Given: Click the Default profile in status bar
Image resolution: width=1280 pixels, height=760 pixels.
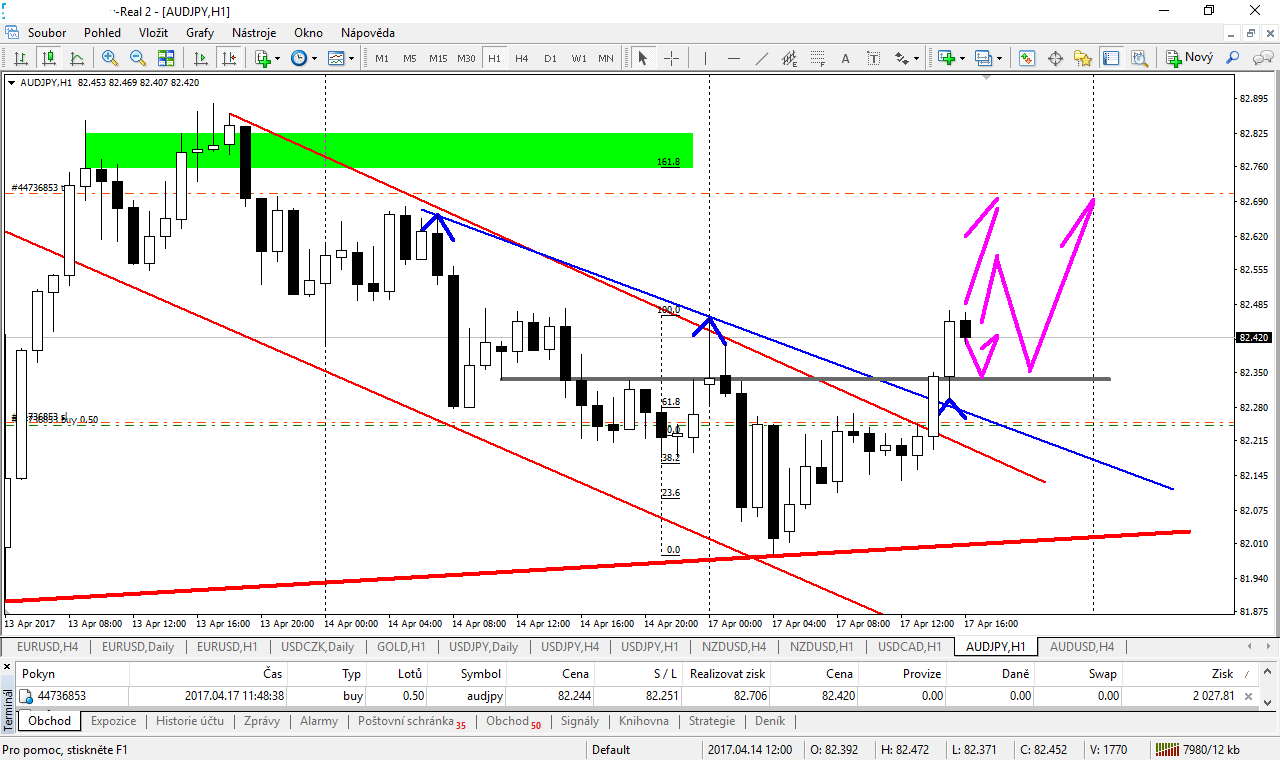Looking at the screenshot, I should [x=611, y=750].
